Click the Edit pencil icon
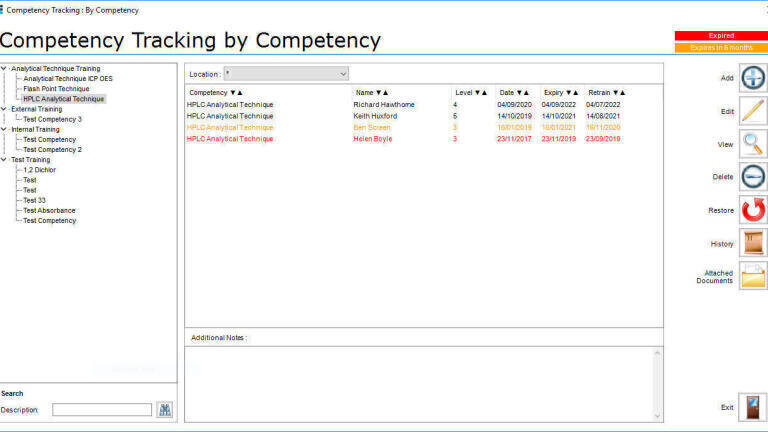 pos(753,111)
